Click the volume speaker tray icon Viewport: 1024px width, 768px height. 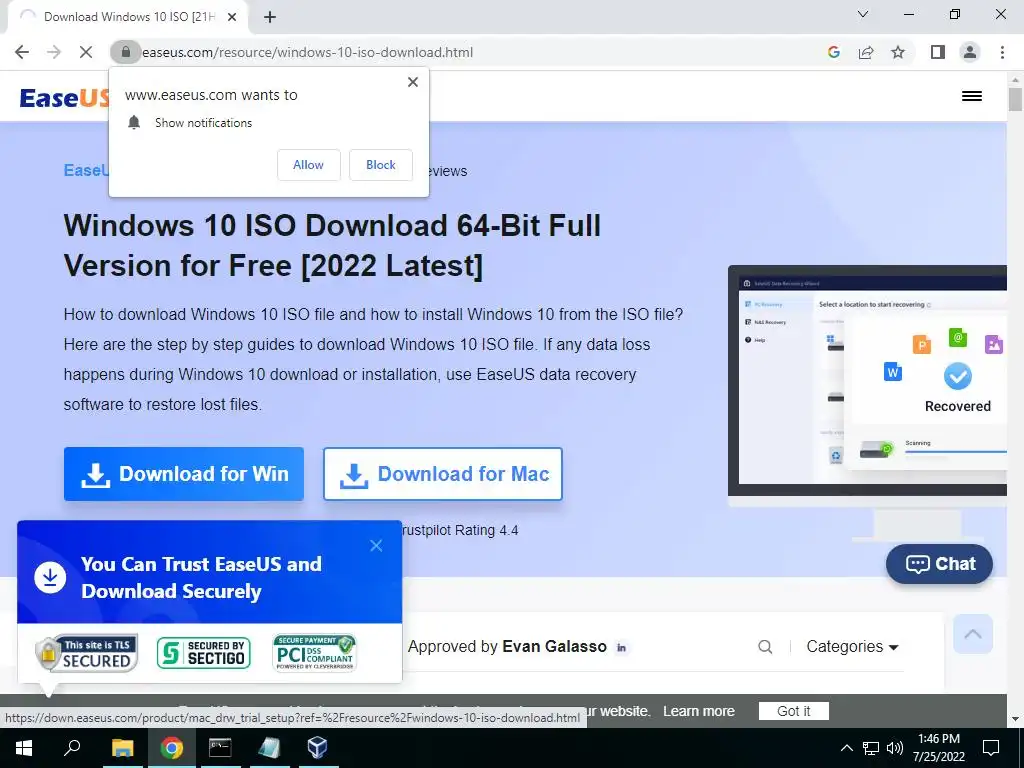pyautogui.click(x=895, y=748)
